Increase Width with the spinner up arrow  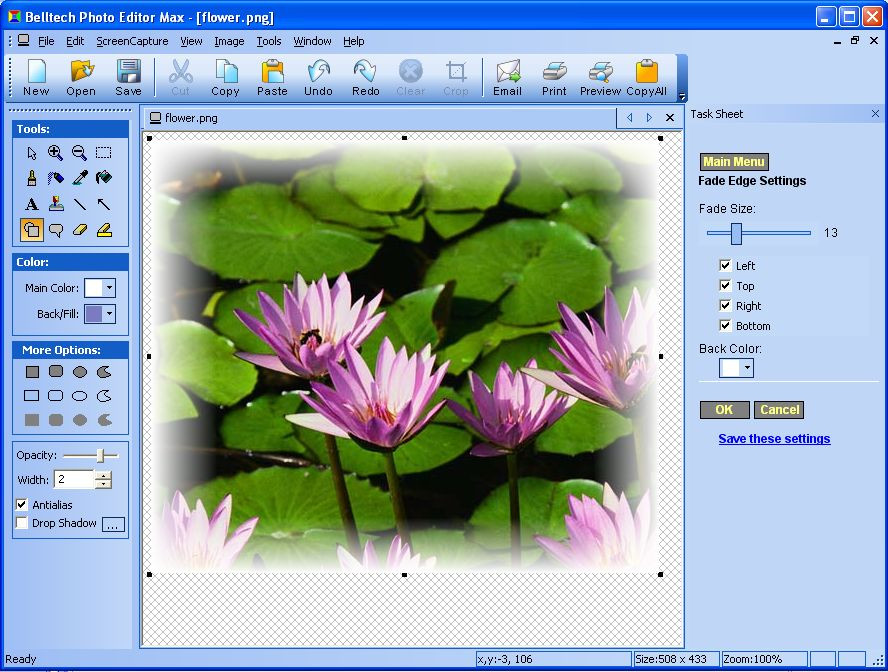[x=103, y=475]
